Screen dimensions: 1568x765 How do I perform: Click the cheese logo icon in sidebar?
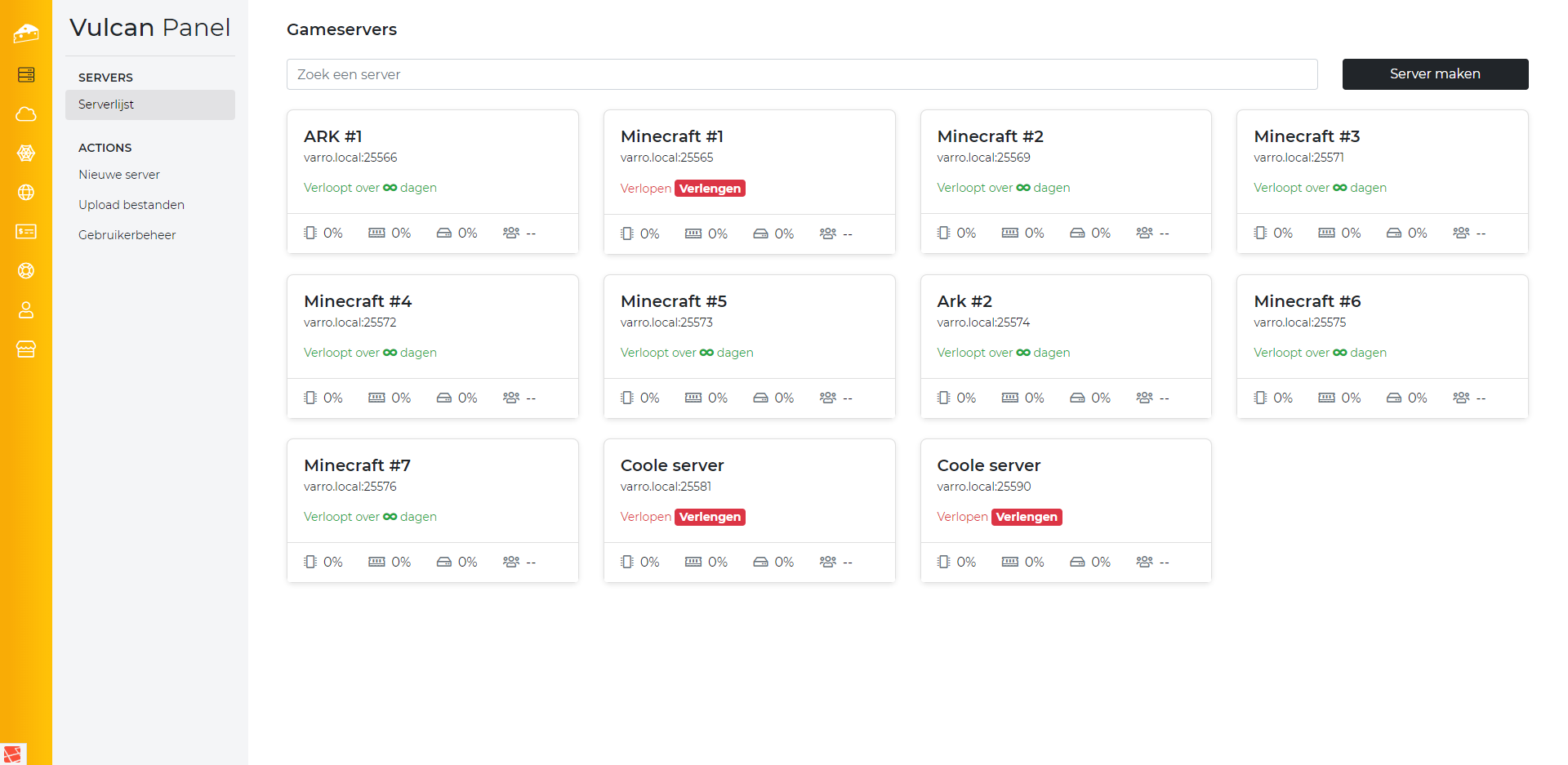pos(26,33)
